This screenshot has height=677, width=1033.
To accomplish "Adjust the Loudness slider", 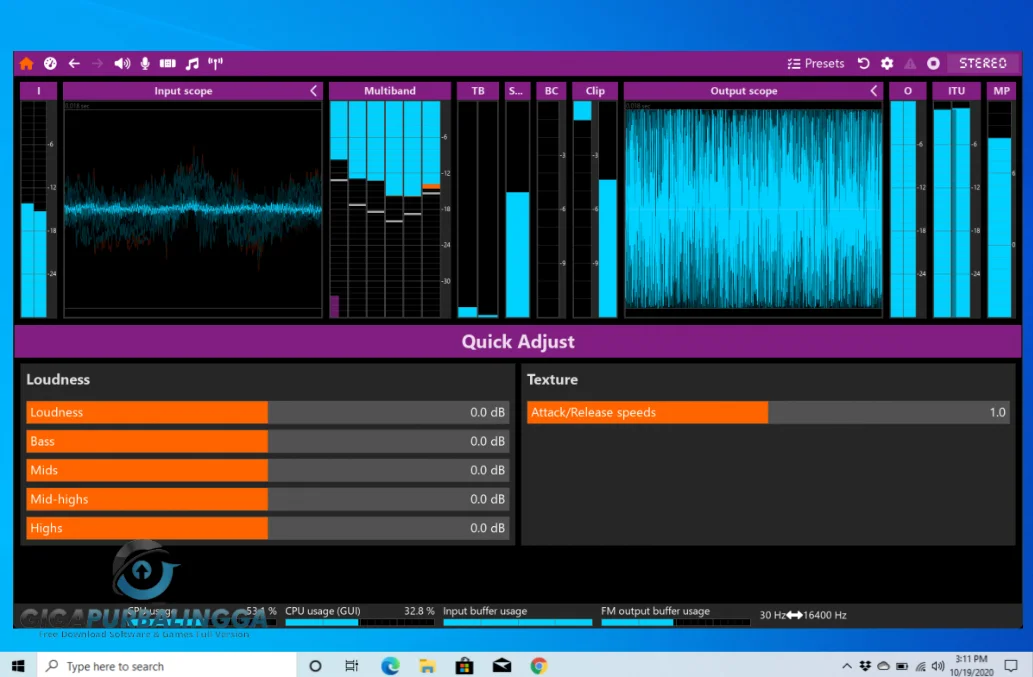I will coord(267,412).
